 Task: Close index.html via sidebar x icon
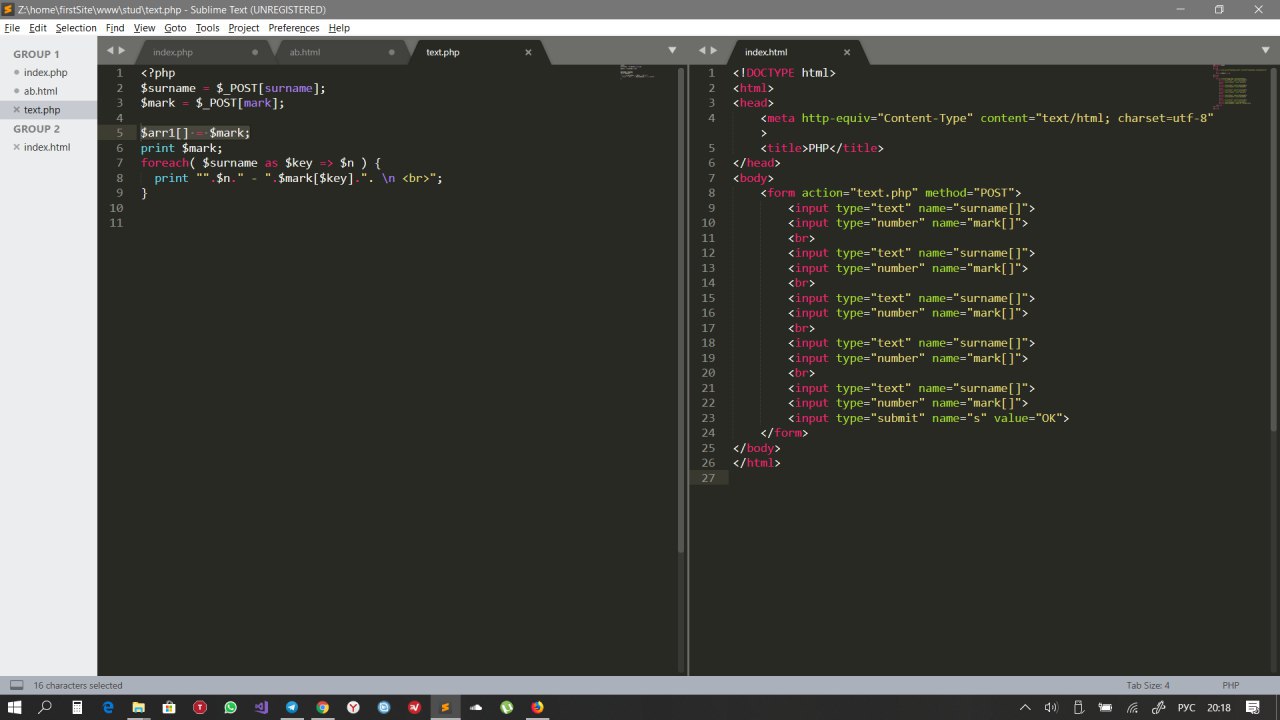(16, 147)
